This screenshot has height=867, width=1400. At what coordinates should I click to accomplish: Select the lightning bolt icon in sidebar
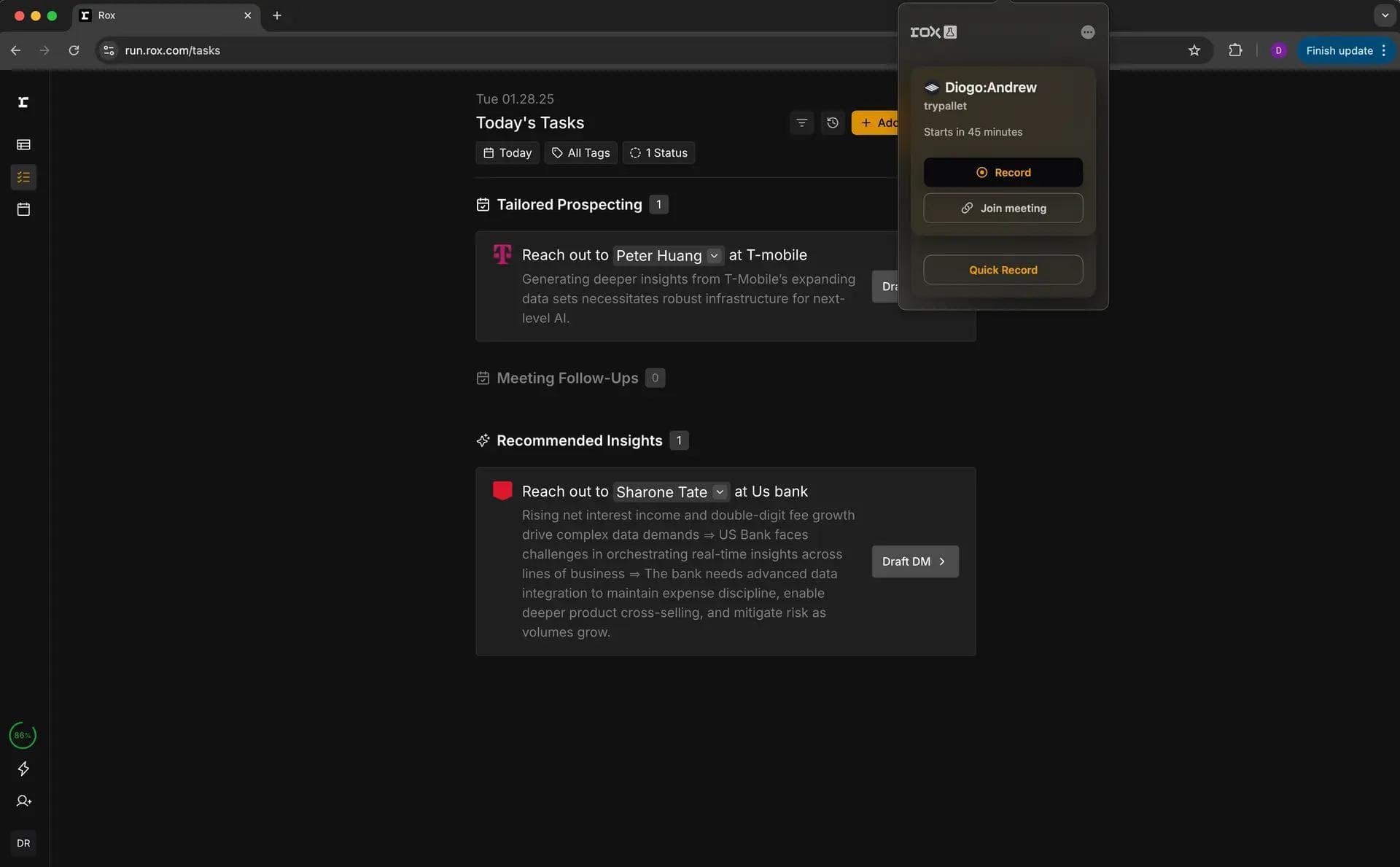pyautogui.click(x=23, y=769)
